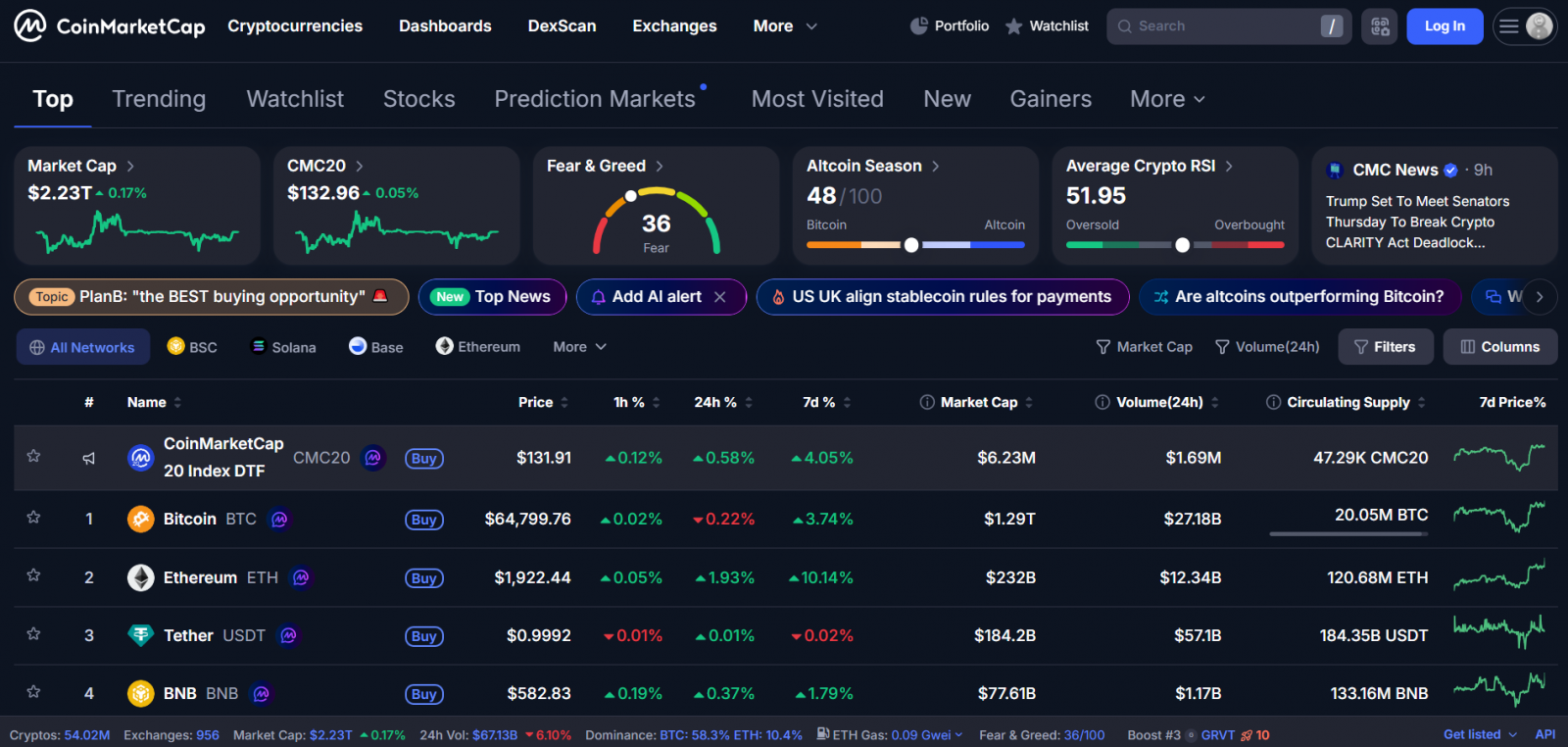Click the badge icon next to BTC
This screenshot has height=747, width=1568.
point(279,520)
